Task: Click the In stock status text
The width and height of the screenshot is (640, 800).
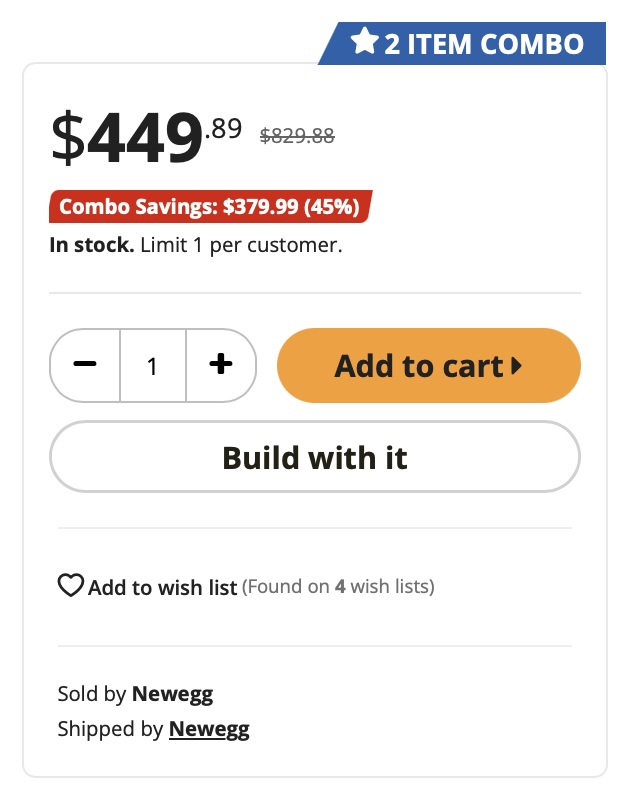Action: point(91,245)
